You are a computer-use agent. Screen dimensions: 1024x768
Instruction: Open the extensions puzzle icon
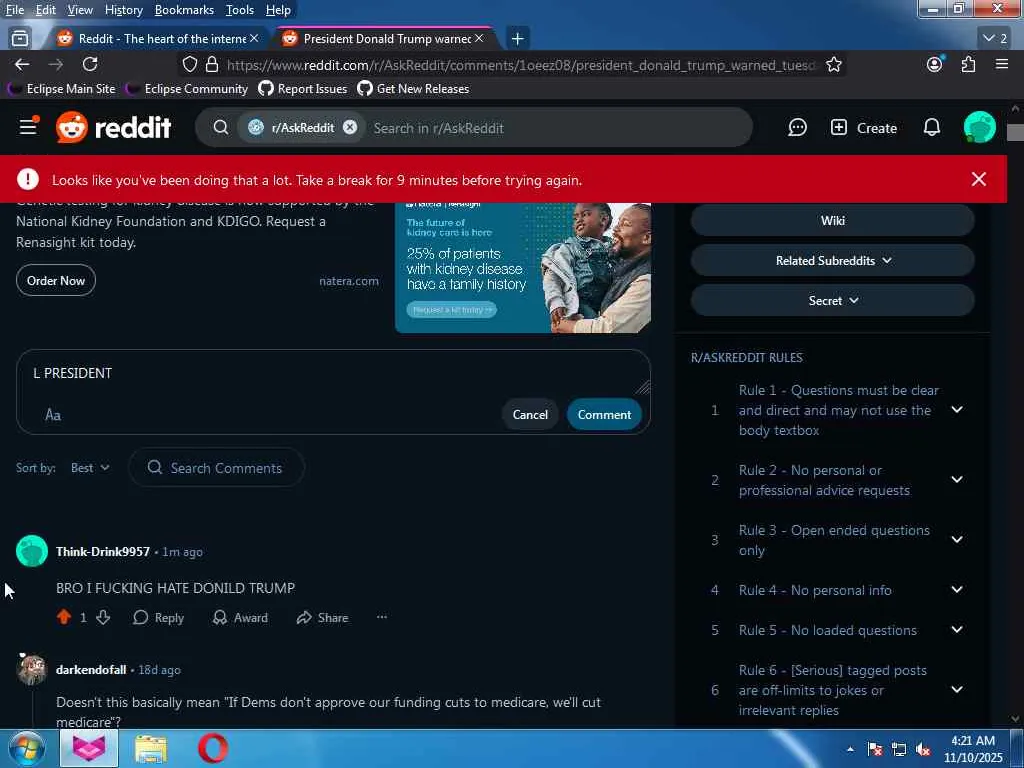coord(968,64)
